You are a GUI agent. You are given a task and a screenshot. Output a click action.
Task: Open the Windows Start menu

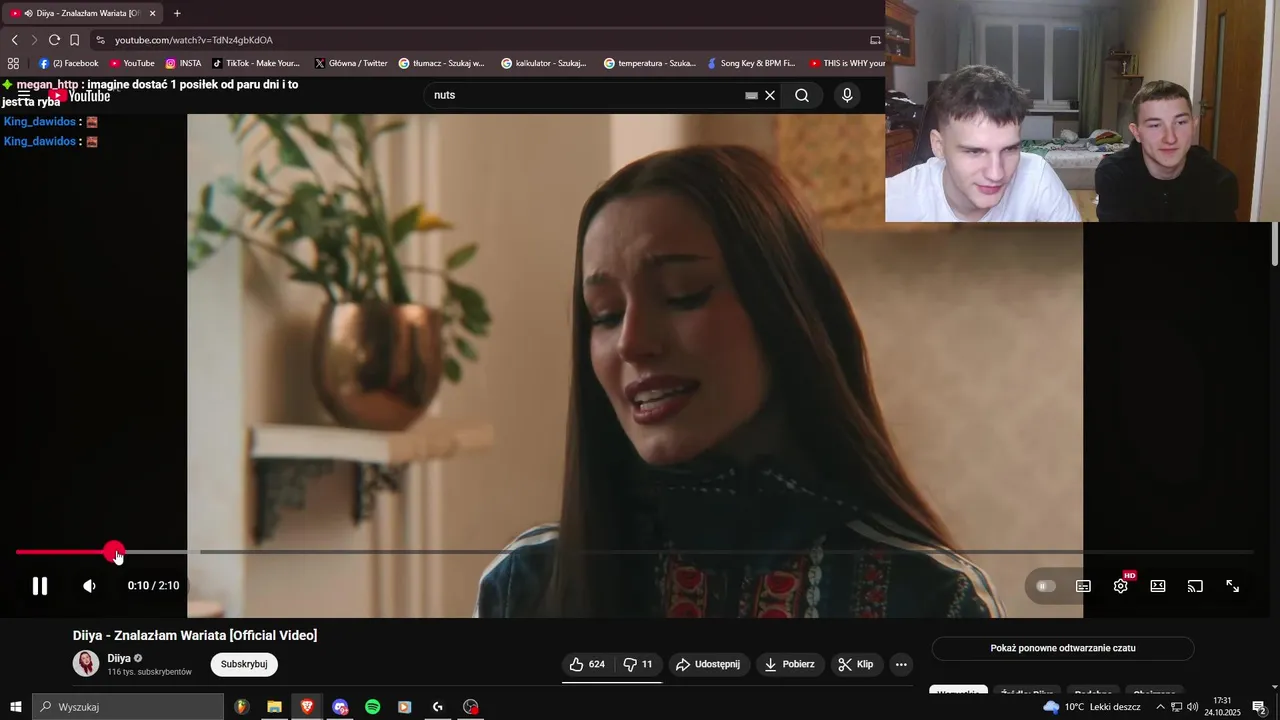[x=15, y=707]
